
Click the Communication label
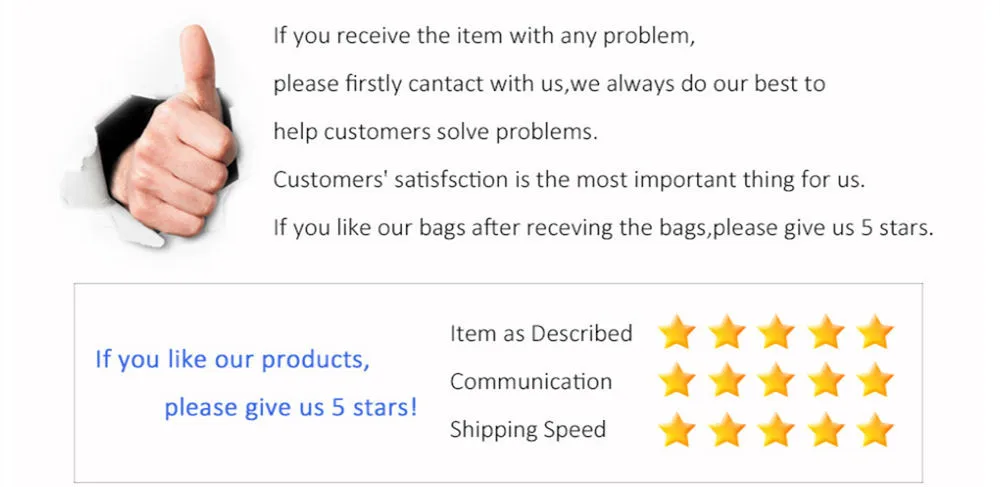coord(531,381)
